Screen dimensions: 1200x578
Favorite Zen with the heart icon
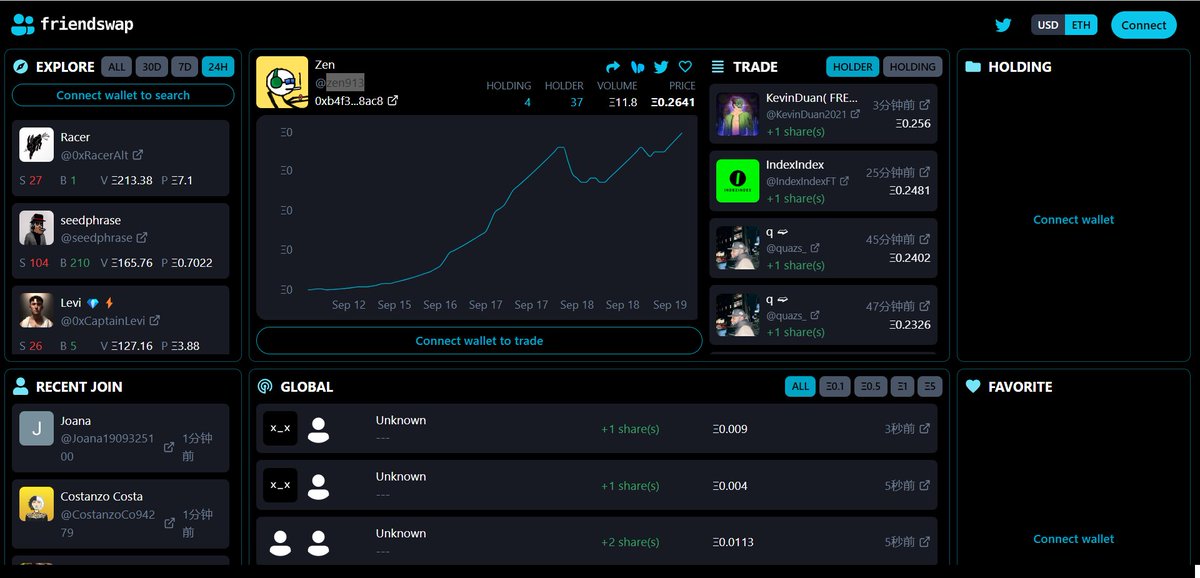pos(685,67)
